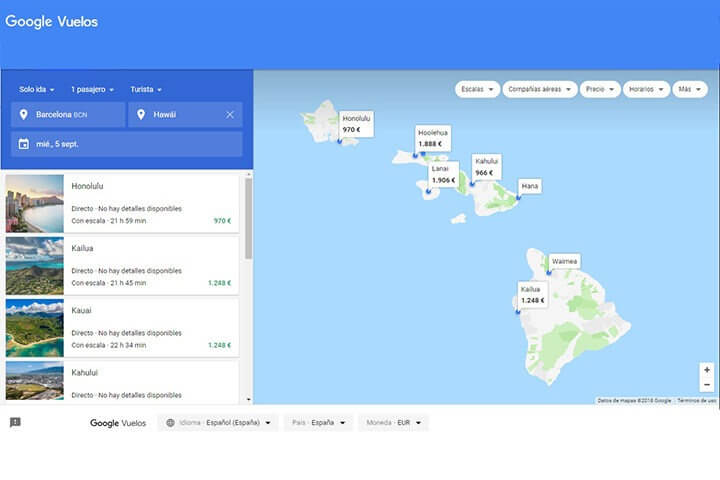Select the Kauai coast thumbnail image

tap(35, 328)
